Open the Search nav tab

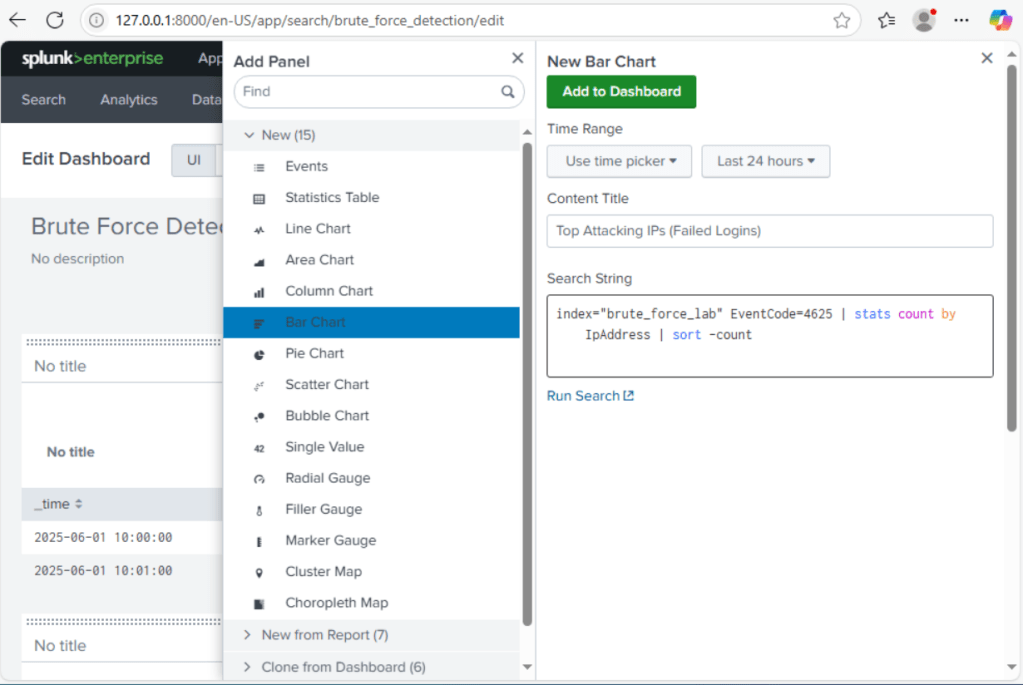point(44,100)
